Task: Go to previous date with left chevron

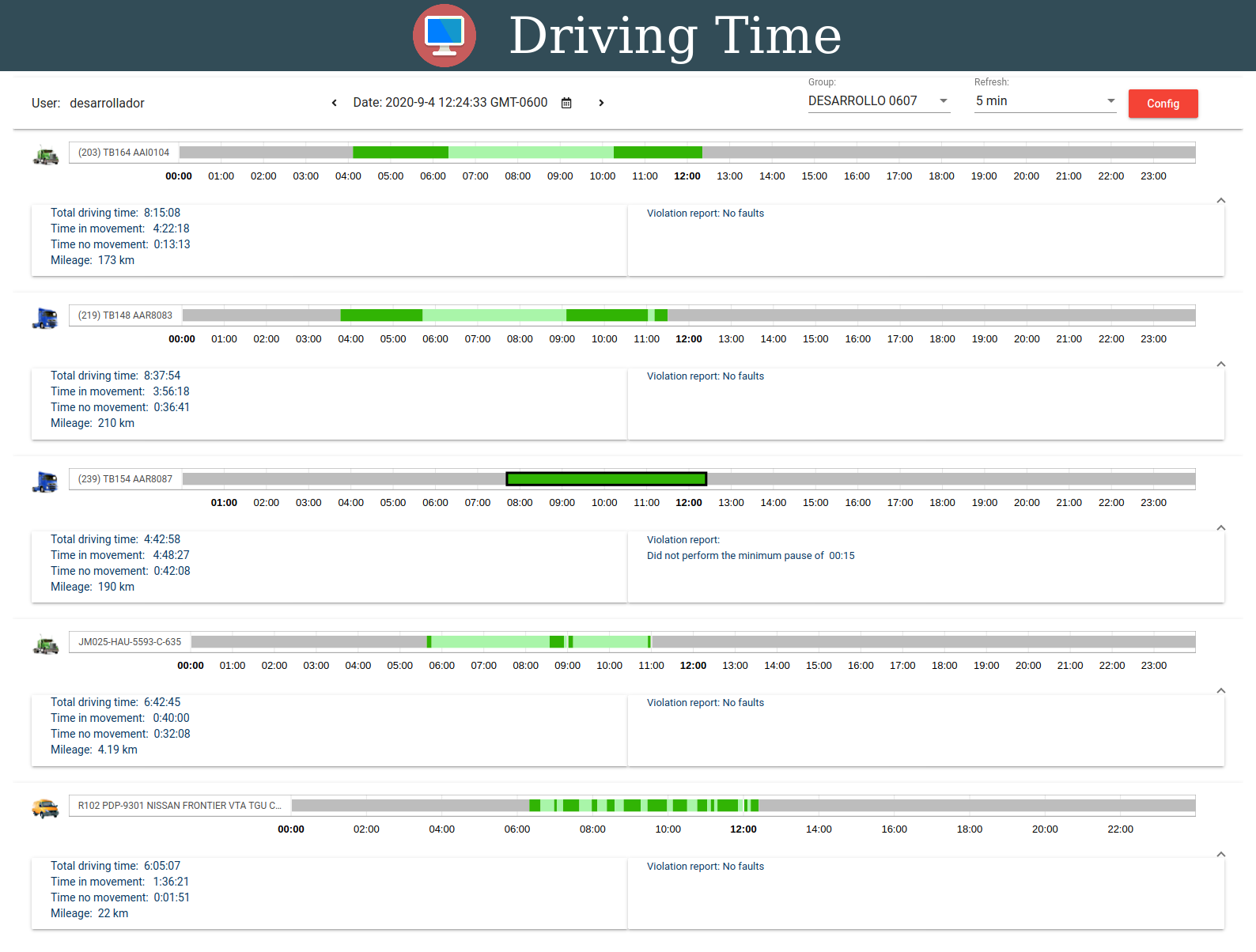Action: click(335, 103)
